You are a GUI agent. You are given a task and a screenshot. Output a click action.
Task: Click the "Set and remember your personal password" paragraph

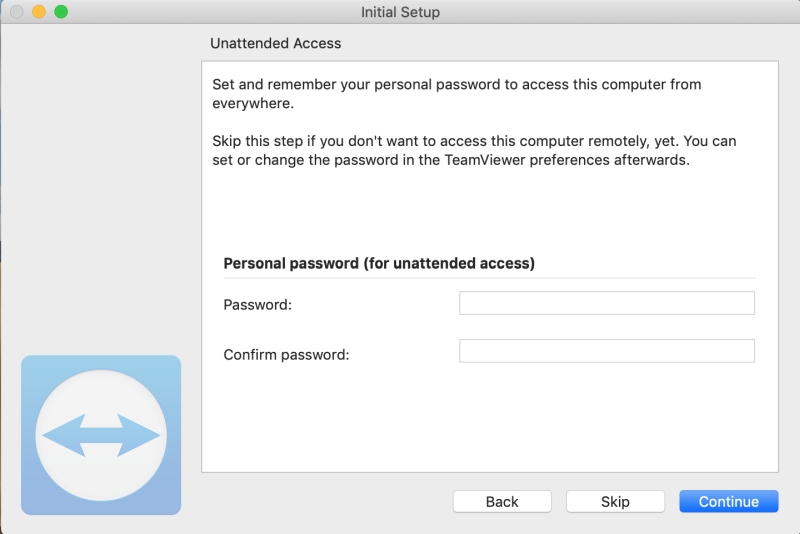pyautogui.click(x=457, y=93)
